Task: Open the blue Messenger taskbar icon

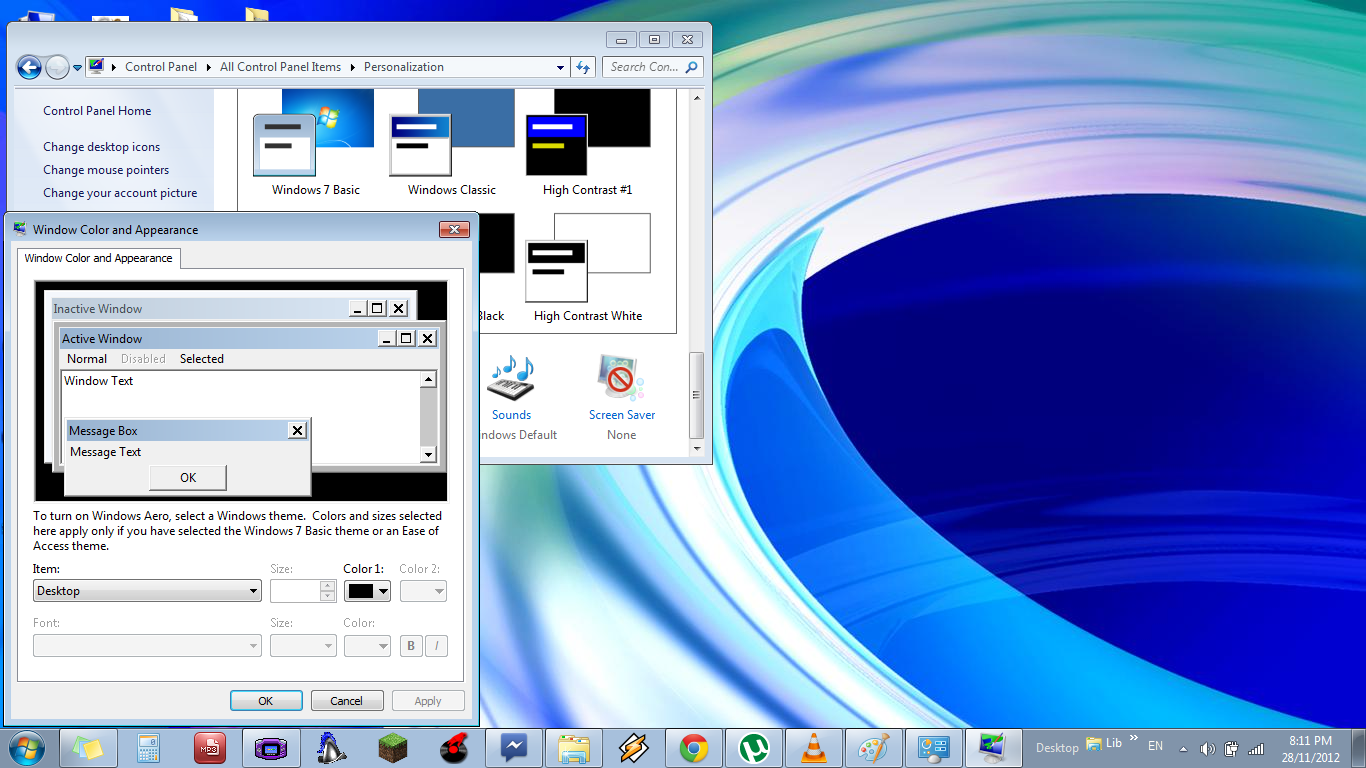Action: pos(513,747)
